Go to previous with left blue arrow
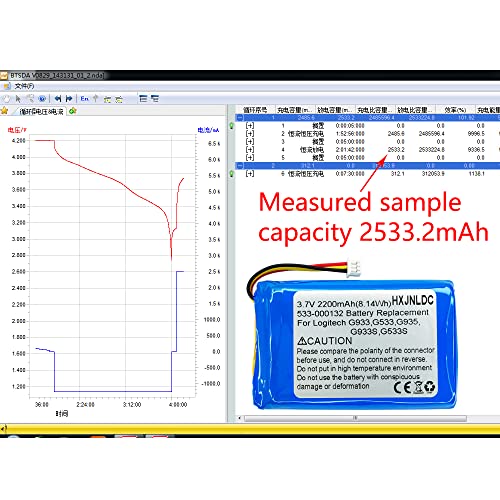 tap(58, 99)
